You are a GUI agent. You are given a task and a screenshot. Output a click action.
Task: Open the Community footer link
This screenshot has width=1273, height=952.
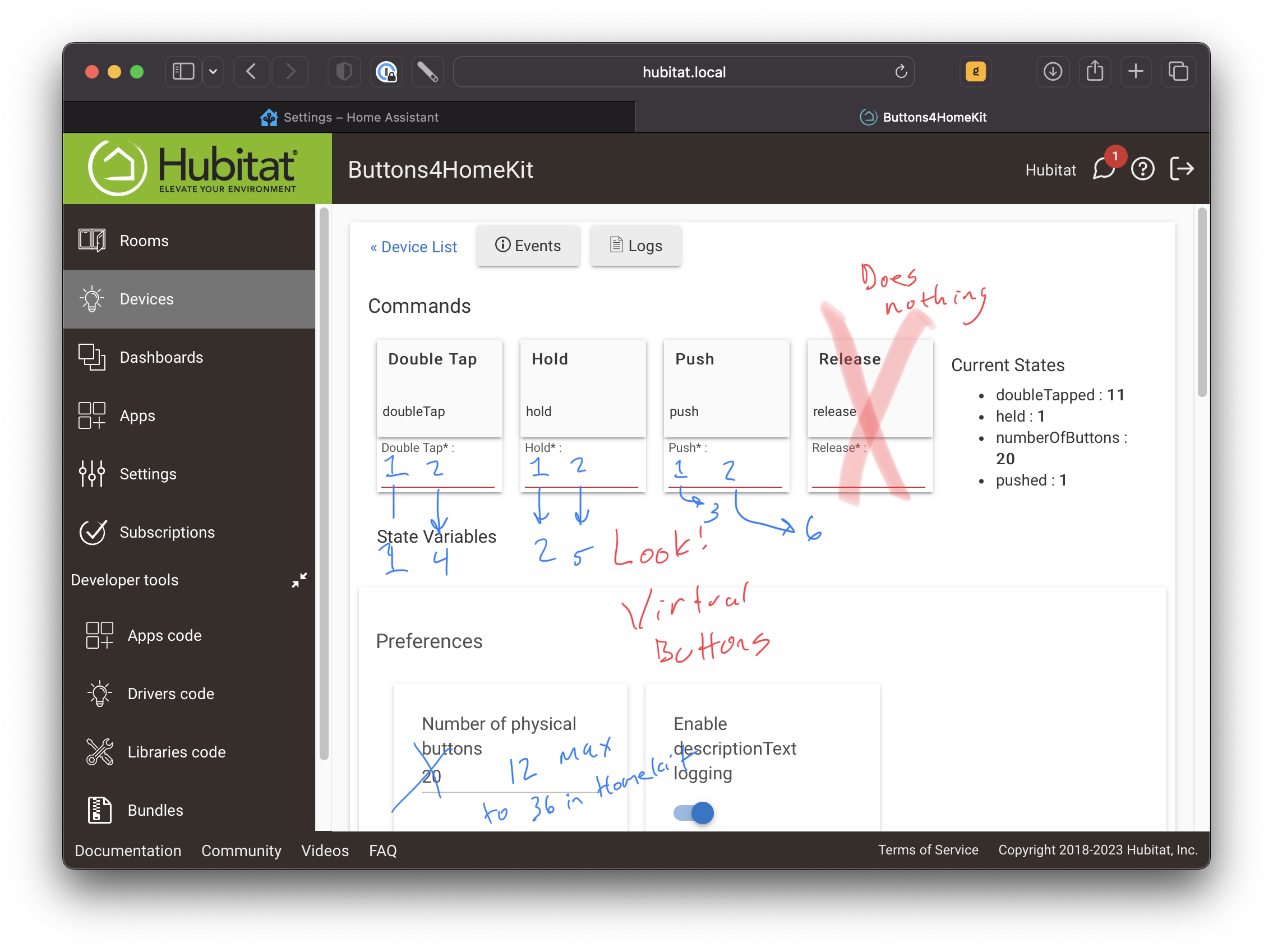pos(241,850)
